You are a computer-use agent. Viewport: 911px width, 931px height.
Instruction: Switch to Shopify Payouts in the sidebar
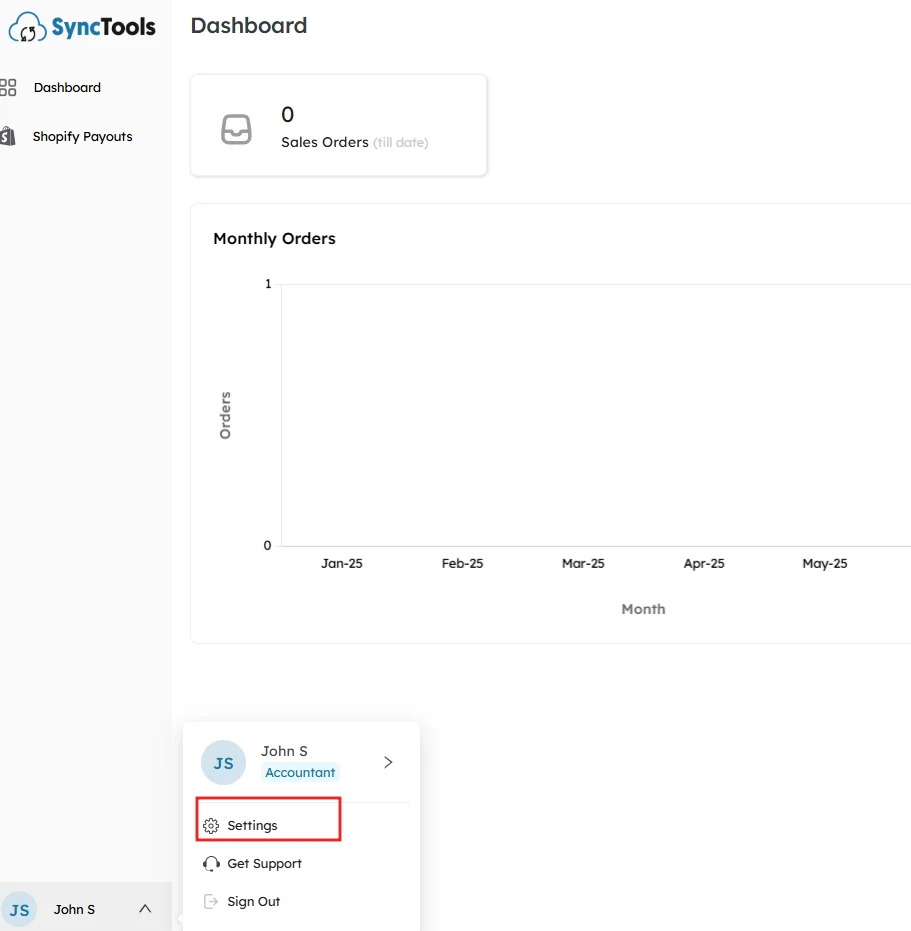[x=82, y=136]
